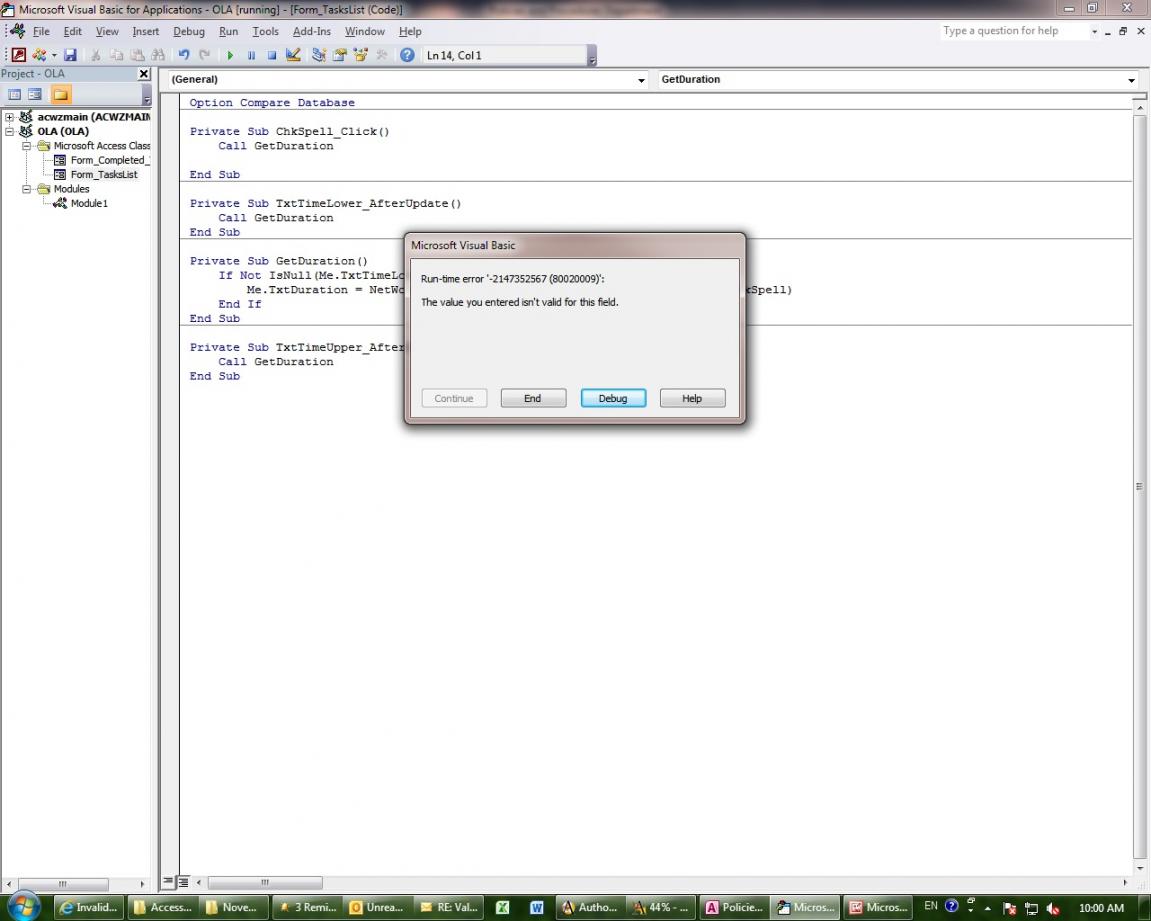Open the Excel taskbar icon
1151x921 pixels.
click(x=503, y=907)
